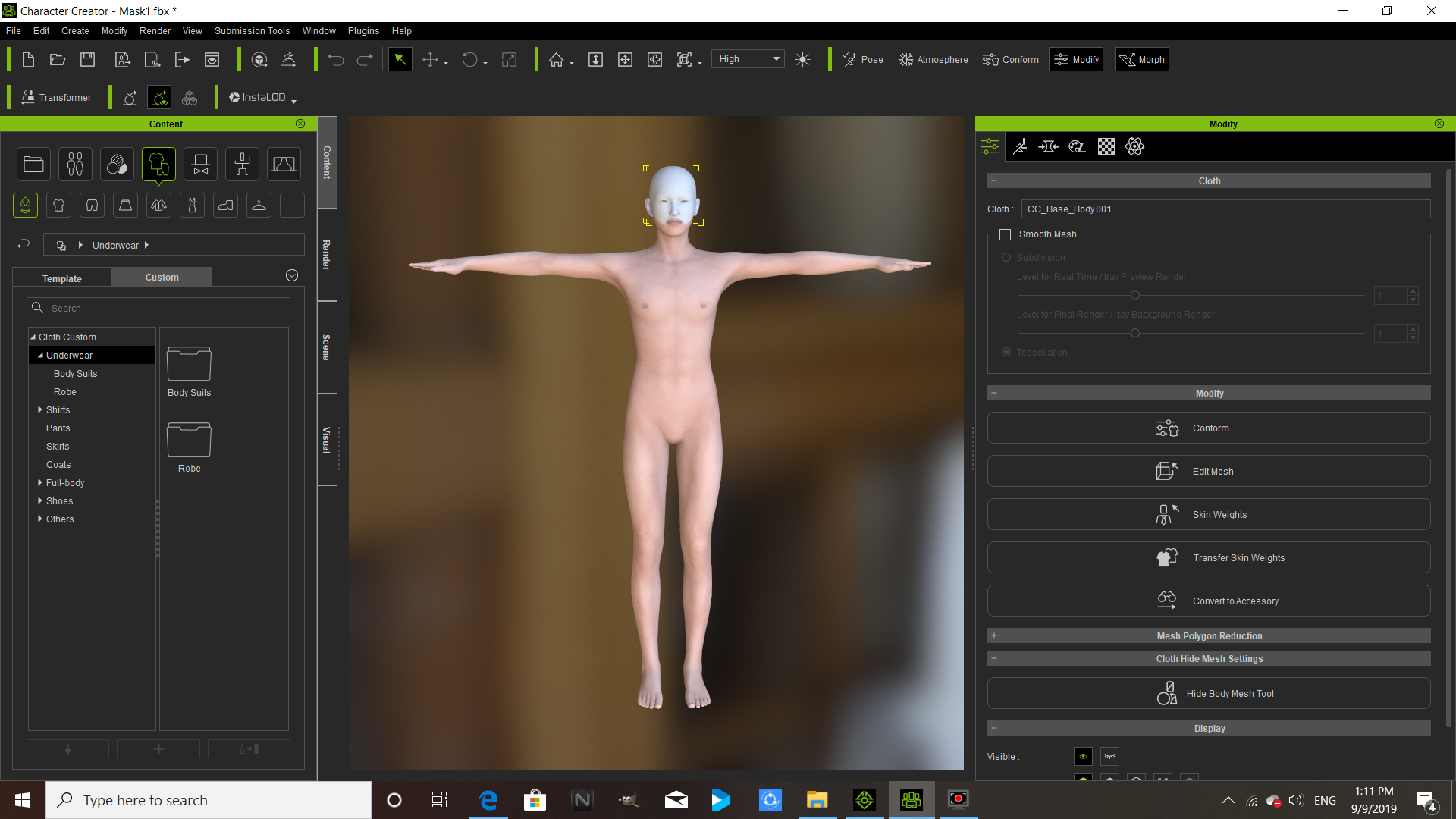The width and height of the screenshot is (1456, 819).
Task: Toggle the Visible eye-open icon
Action: (x=1083, y=756)
